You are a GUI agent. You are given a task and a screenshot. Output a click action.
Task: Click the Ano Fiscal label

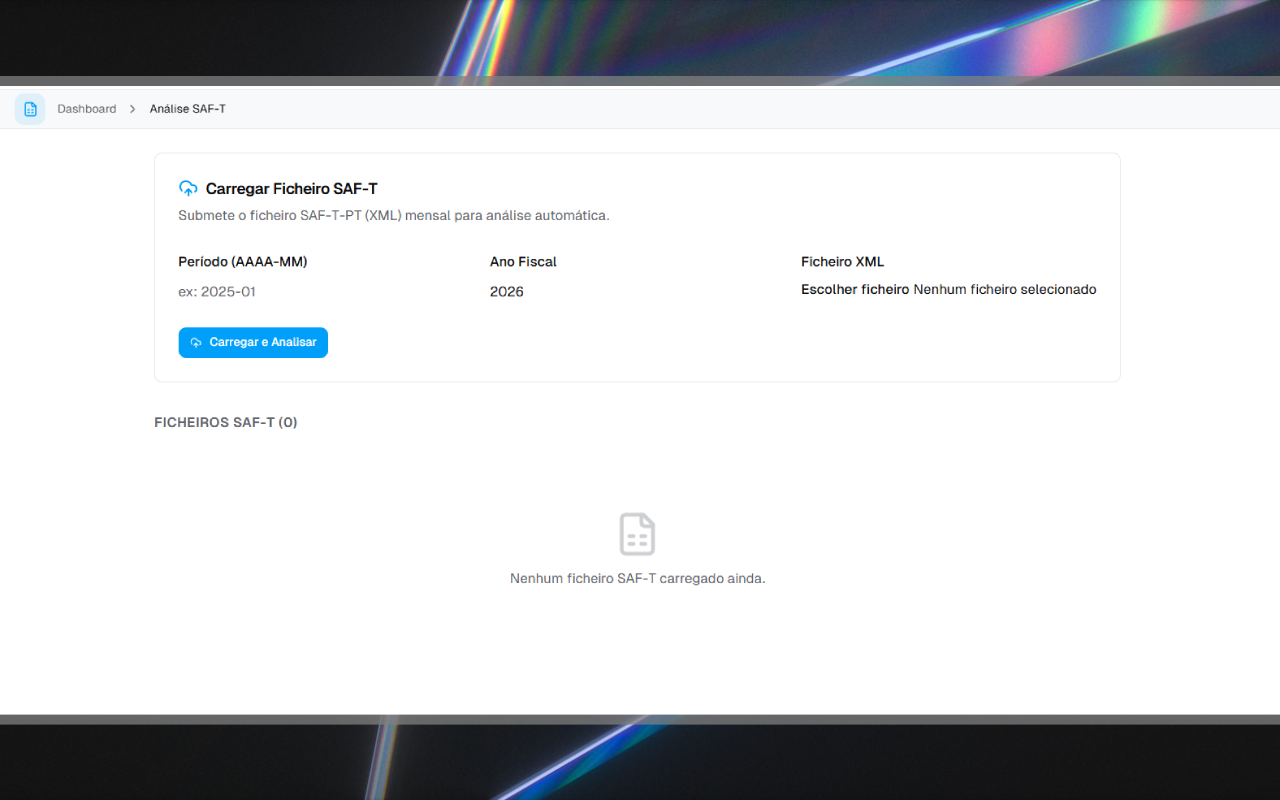[x=523, y=262]
